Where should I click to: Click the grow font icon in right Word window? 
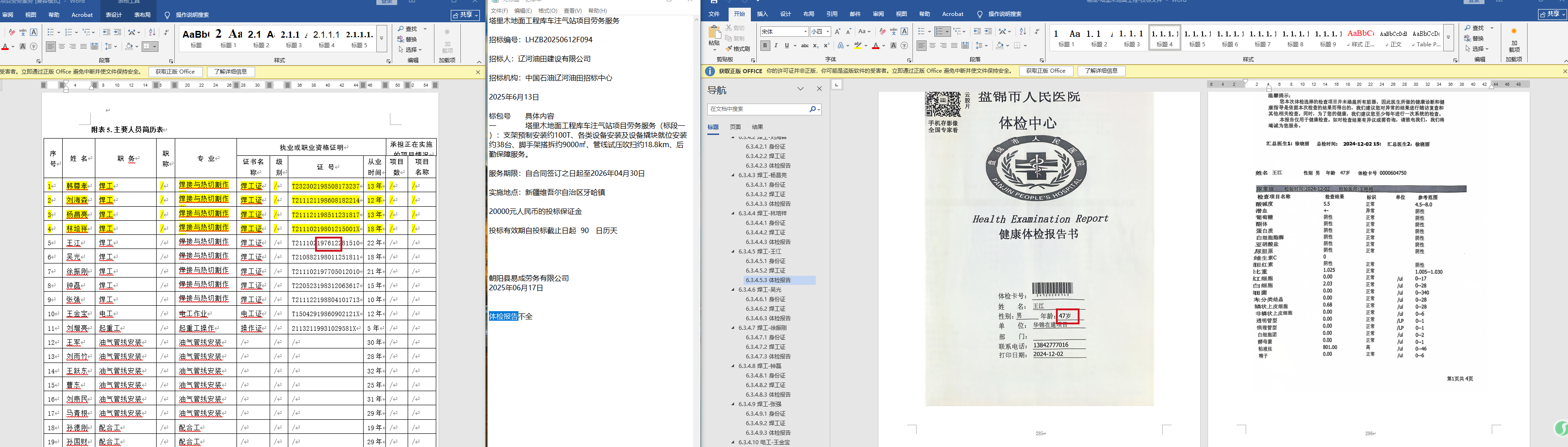pyautogui.click(x=838, y=32)
